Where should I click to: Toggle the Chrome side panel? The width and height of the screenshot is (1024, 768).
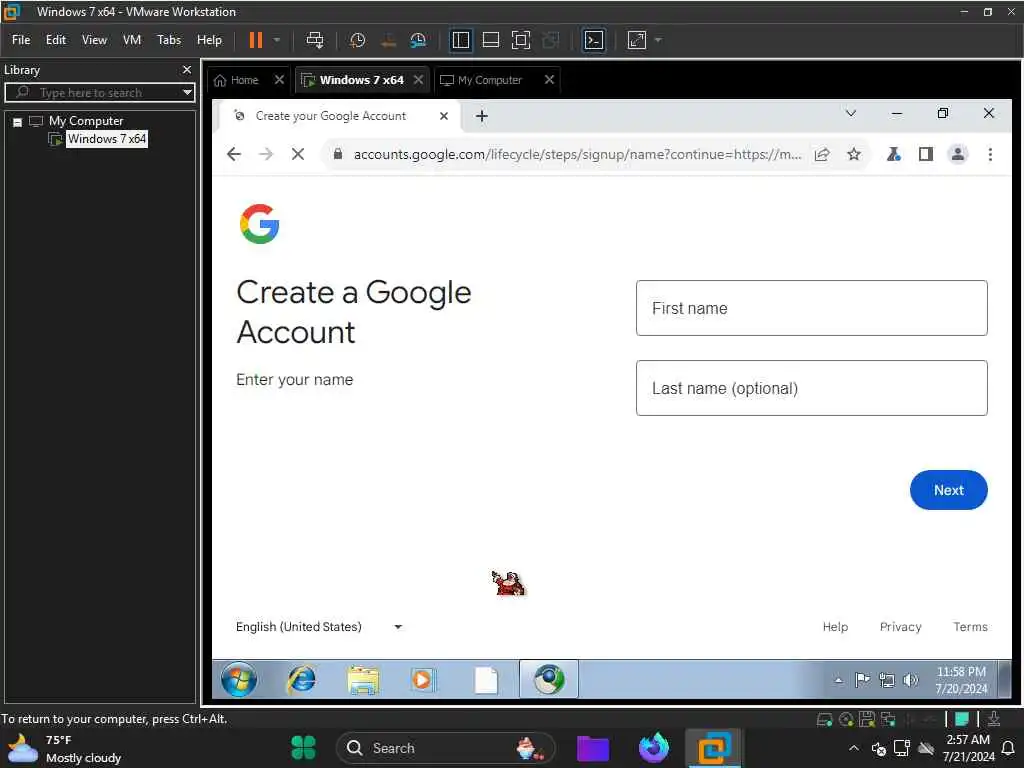tap(925, 154)
